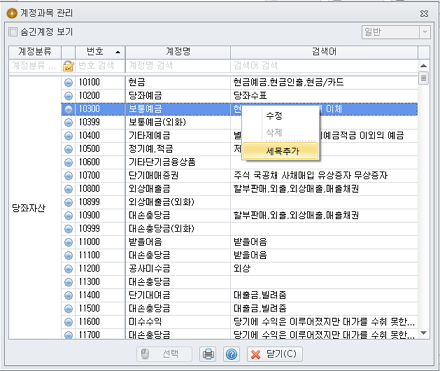Screen dimensions: 440x371
Task: Click the 당좌수표 search keyword cell
Action: coord(324,96)
